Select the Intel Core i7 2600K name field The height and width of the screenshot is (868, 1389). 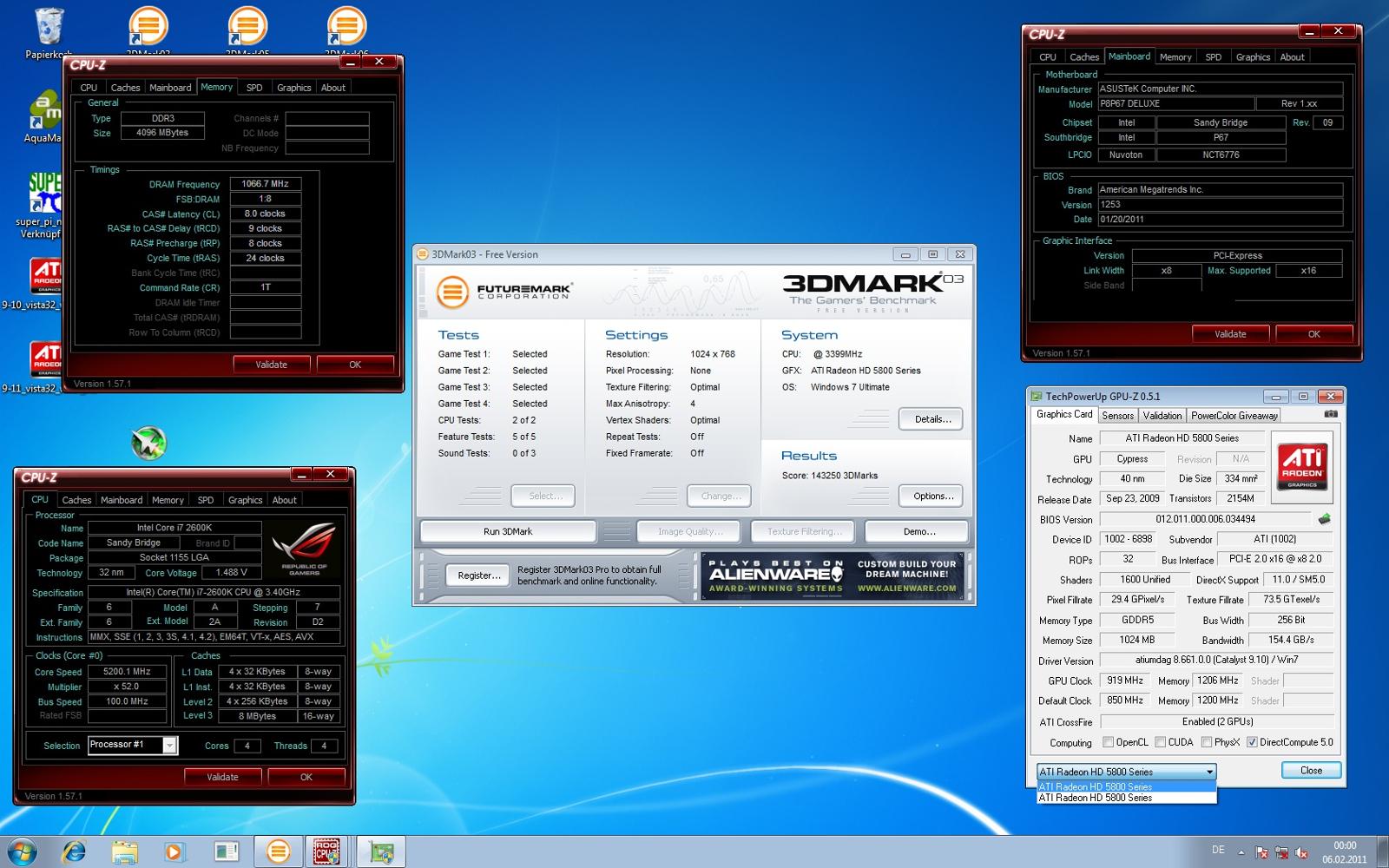[x=174, y=528]
